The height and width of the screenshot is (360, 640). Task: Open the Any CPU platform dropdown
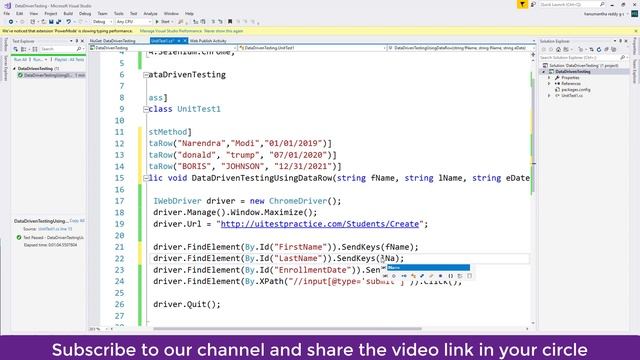pos(133,22)
